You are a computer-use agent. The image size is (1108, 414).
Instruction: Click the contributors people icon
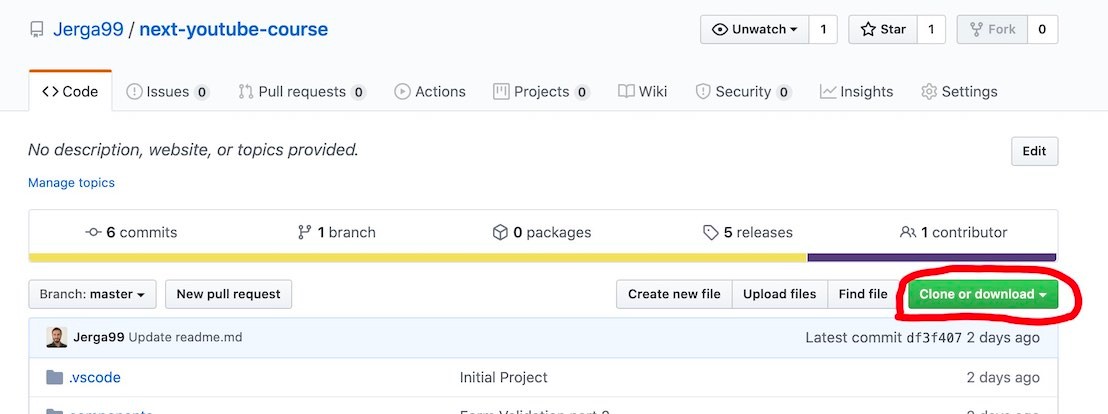pyautogui.click(x=908, y=232)
